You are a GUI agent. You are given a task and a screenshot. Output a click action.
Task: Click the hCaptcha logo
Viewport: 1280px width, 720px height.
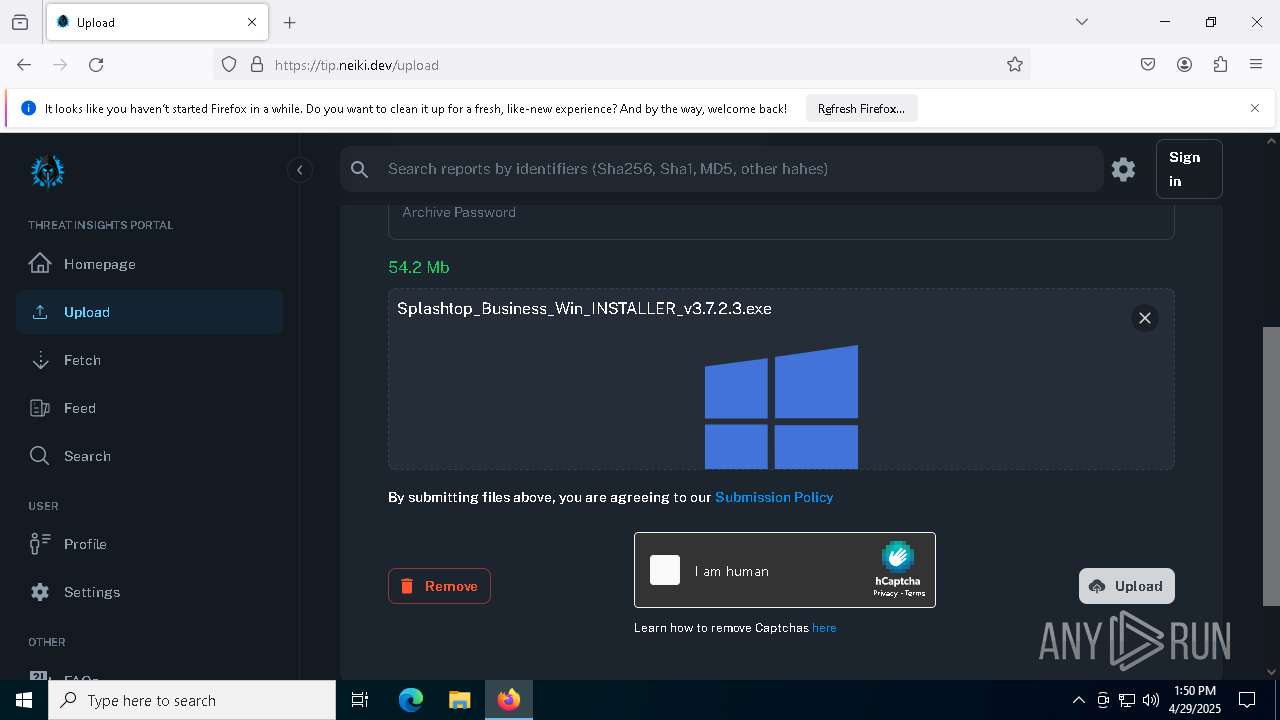897,557
